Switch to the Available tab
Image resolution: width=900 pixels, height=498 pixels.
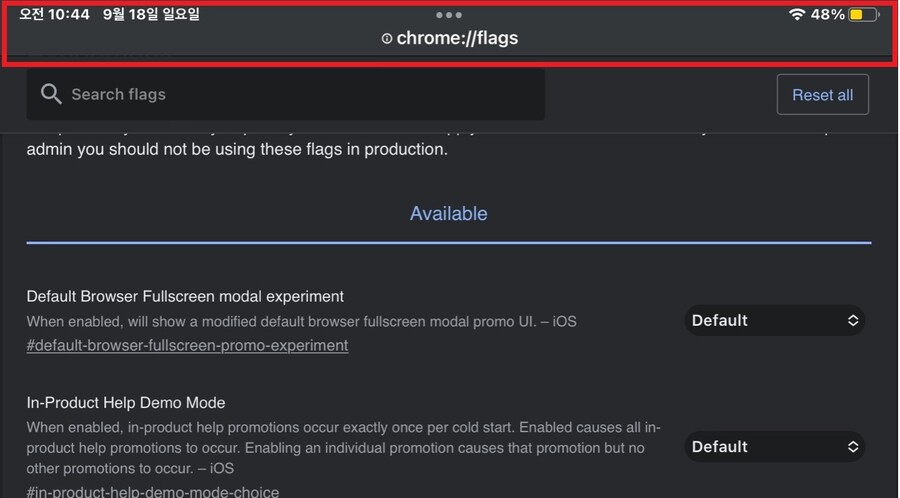[x=449, y=213]
